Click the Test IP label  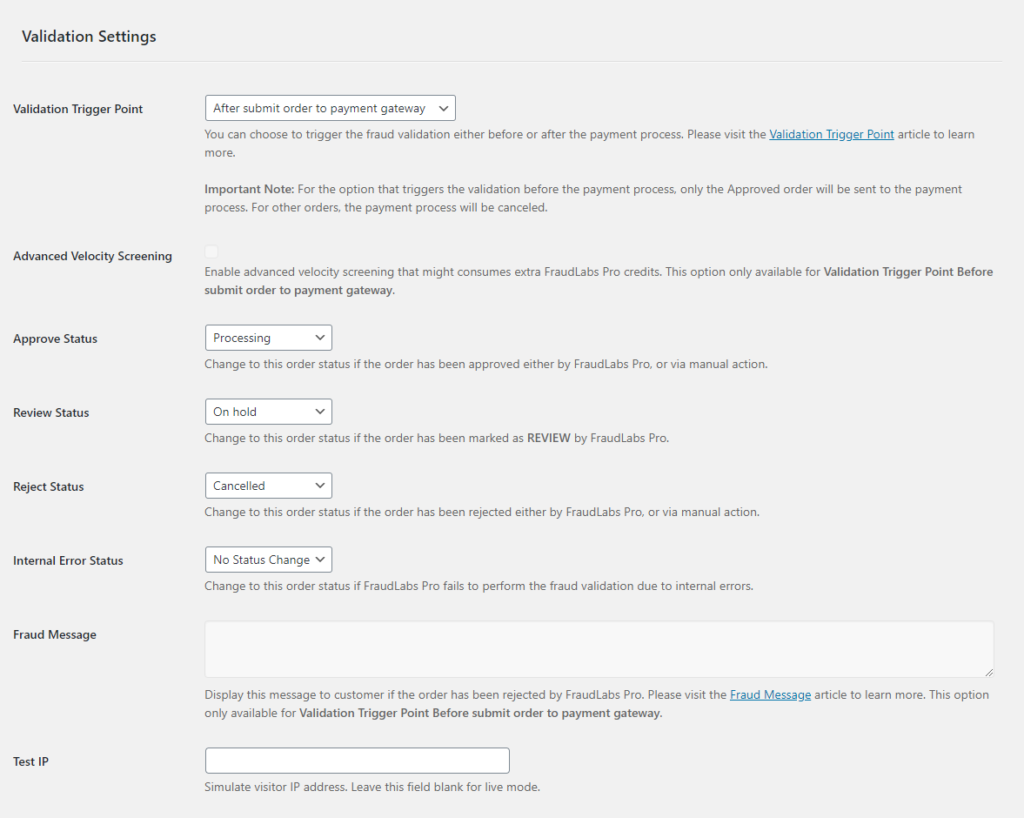point(31,761)
